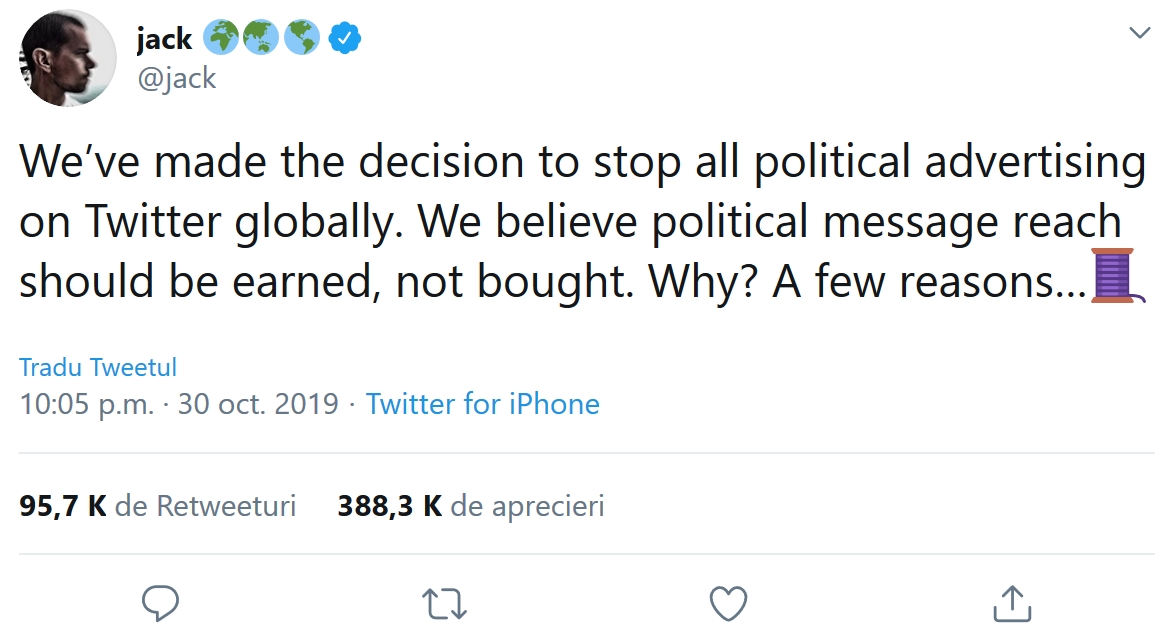Image resolution: width=1173 pixels, height=641 pixels.
Task: Click the first globe emoji beside jack's name
Action: click(221, 39)
